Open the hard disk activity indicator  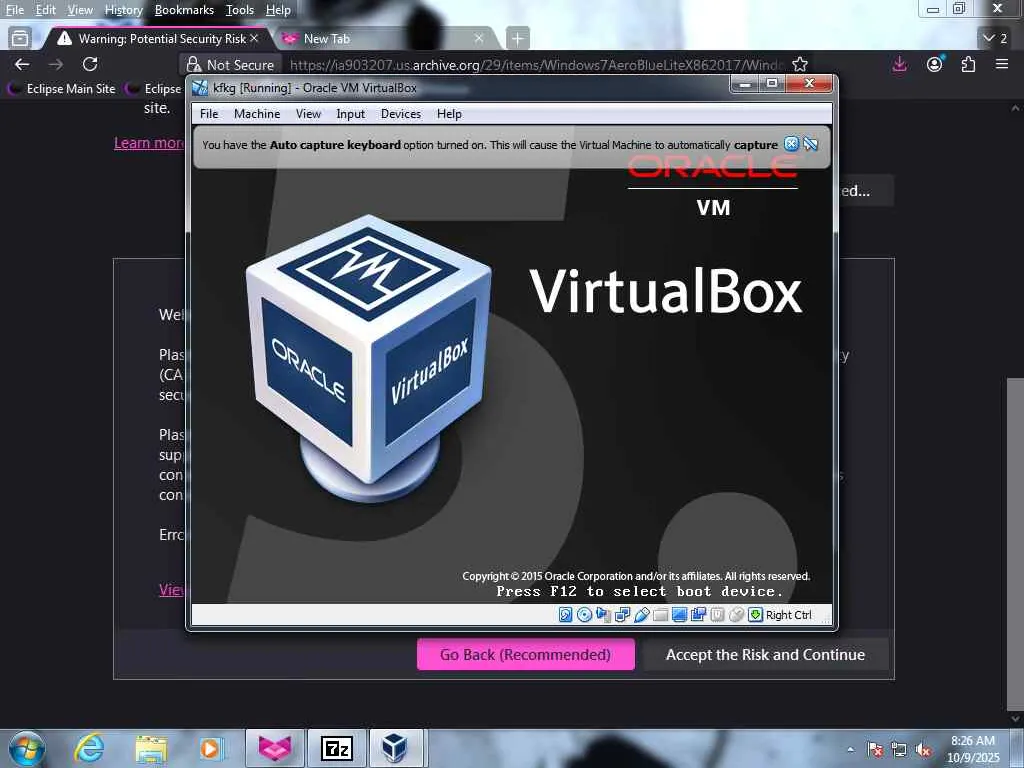[566, 615]
